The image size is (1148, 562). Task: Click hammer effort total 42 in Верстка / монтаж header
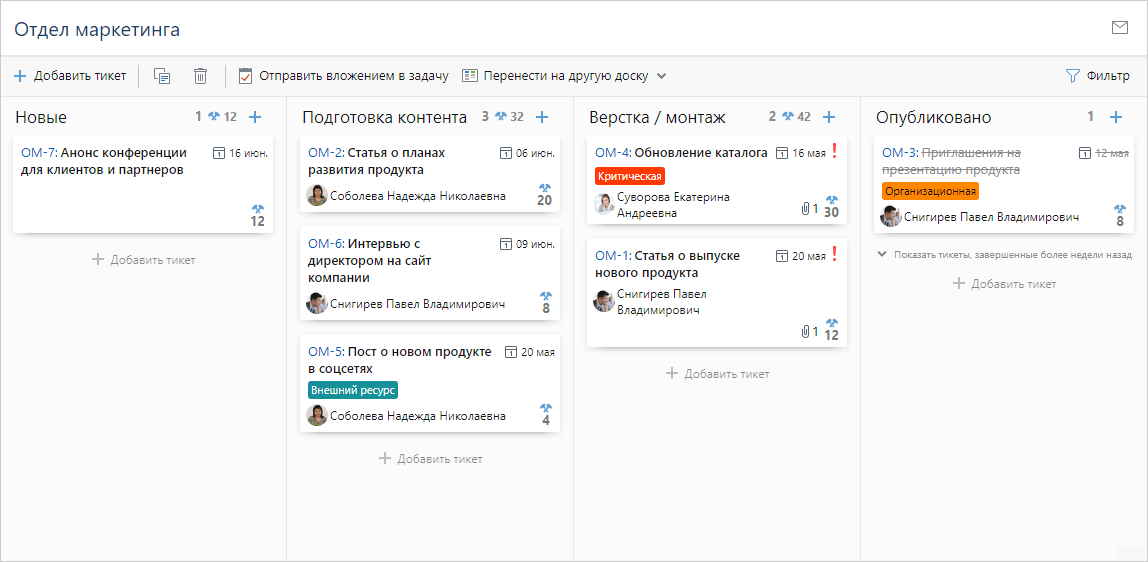[x=797, y=116]
